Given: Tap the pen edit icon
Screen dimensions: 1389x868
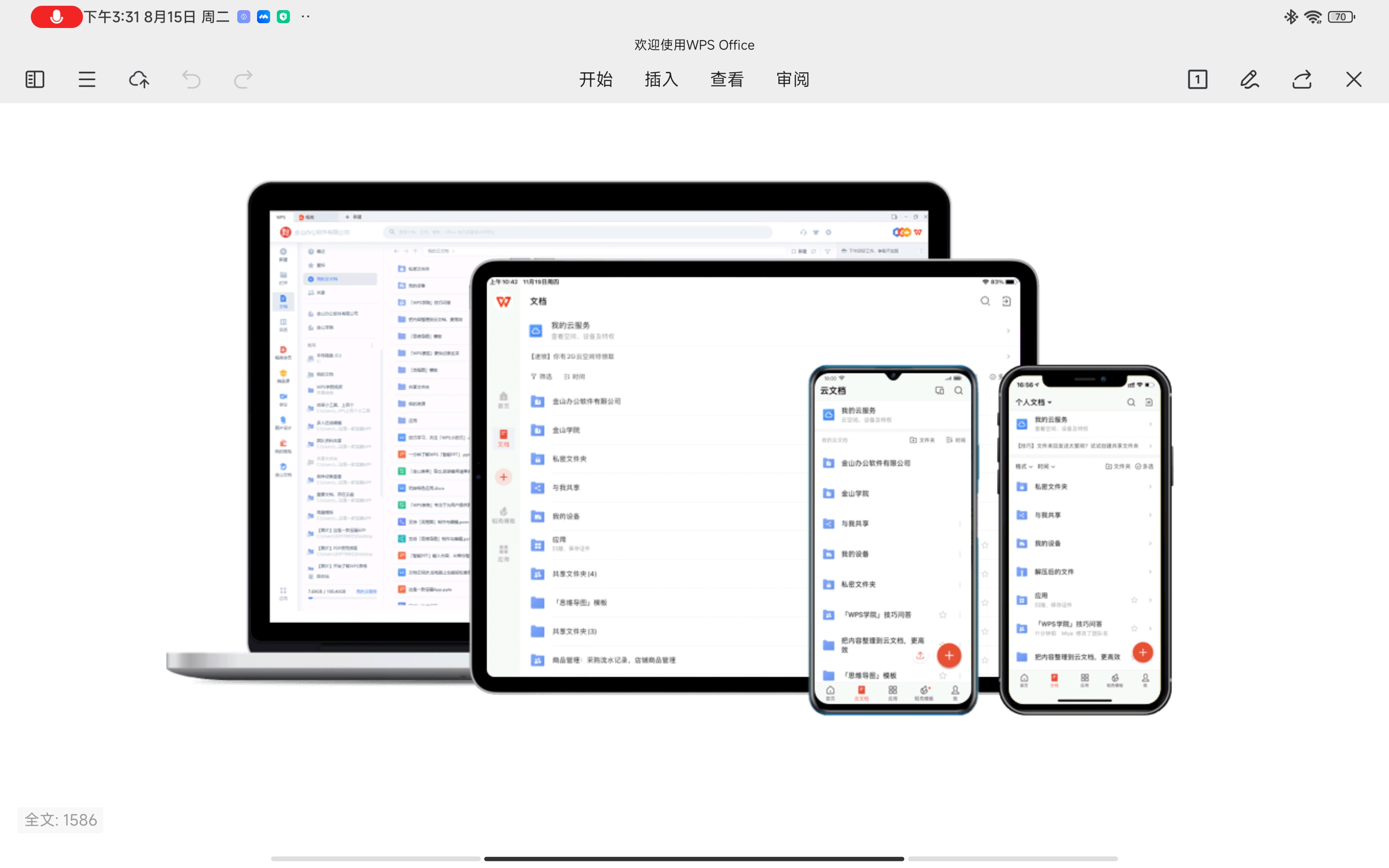Looking at the screenshot, I should (x=1250, y=79).
